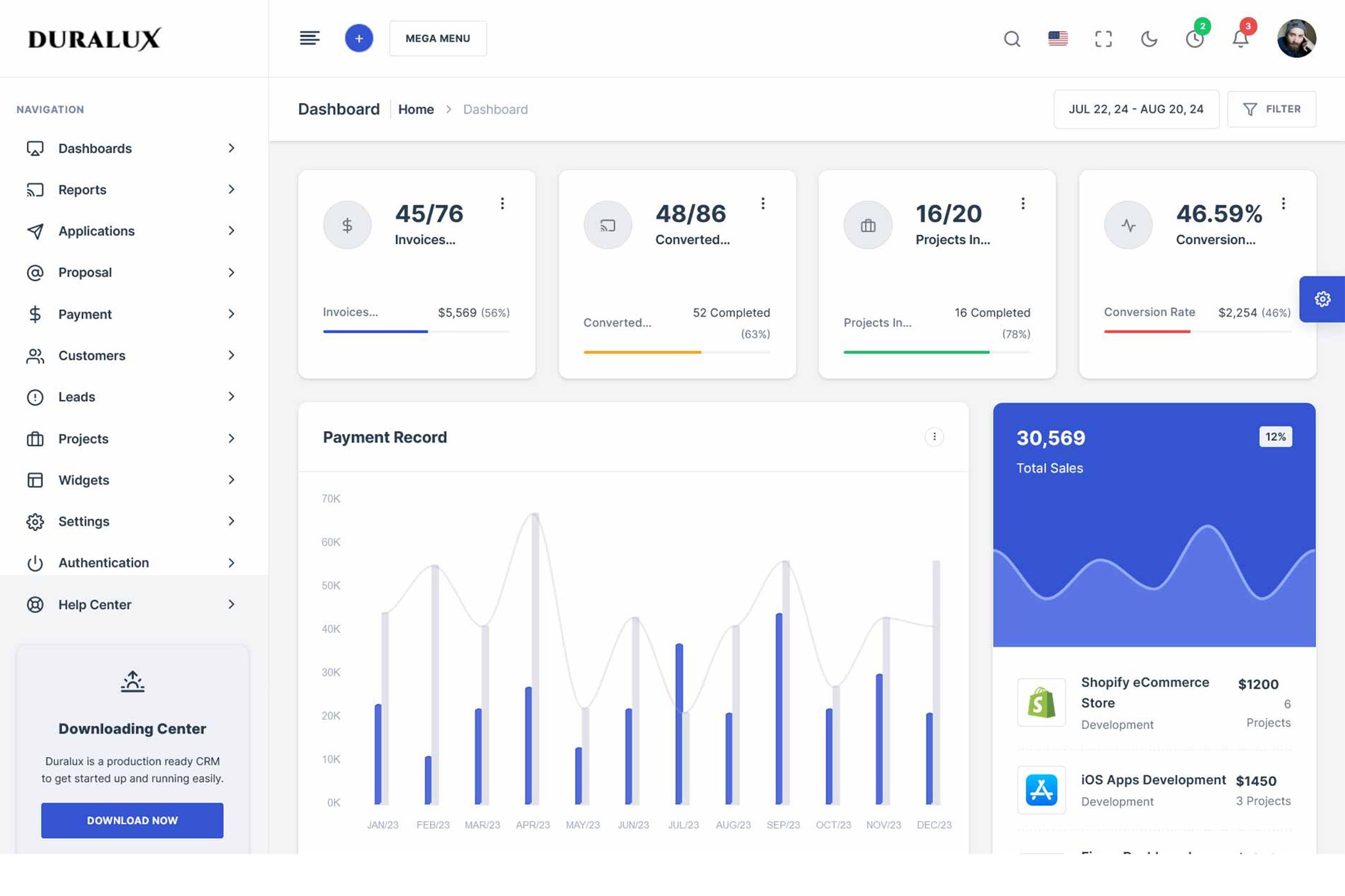Enter fullscreen mode via the expand icon

coord(1103,39)
